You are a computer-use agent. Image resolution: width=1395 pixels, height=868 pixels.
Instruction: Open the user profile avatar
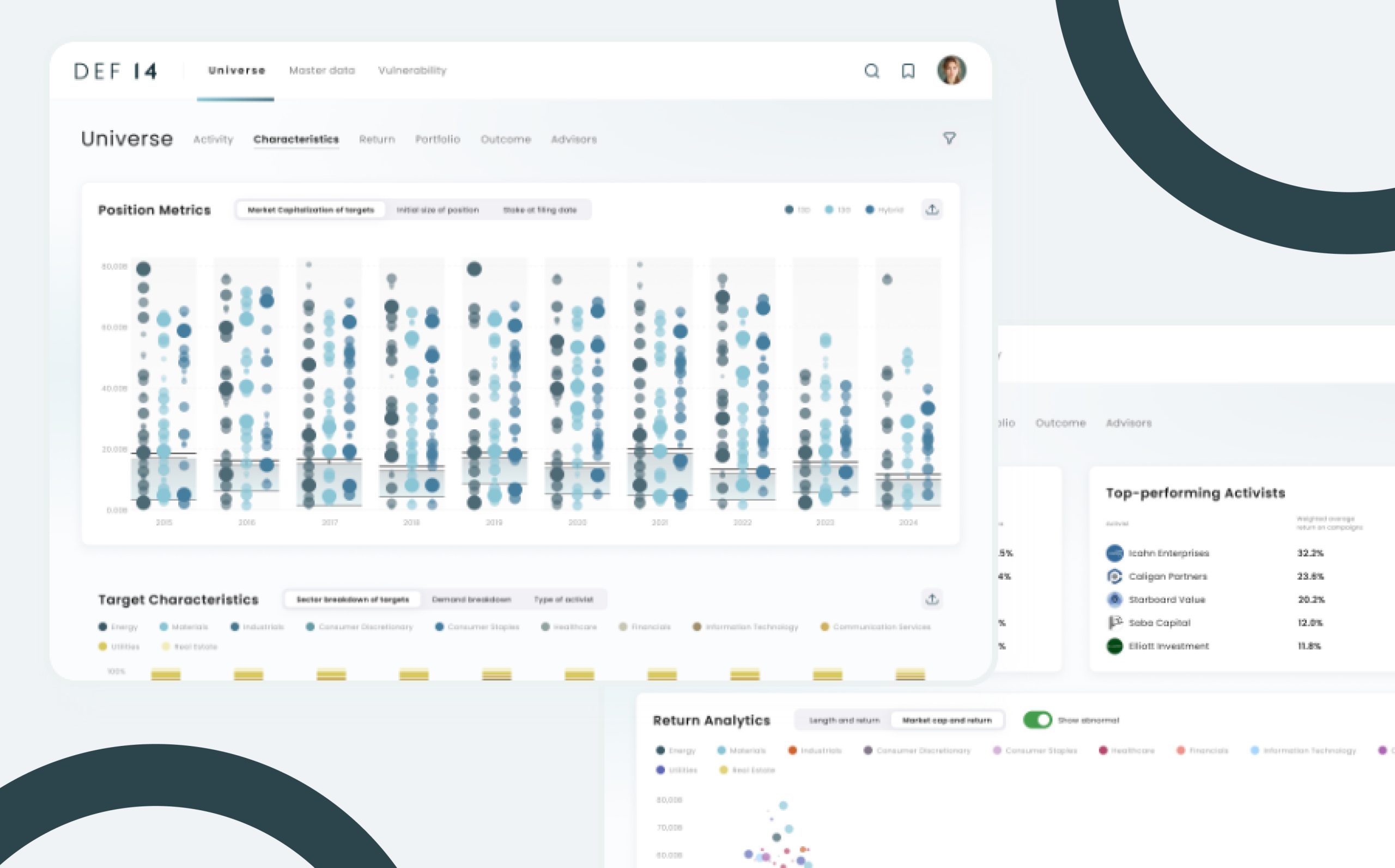tap(951, 71)
